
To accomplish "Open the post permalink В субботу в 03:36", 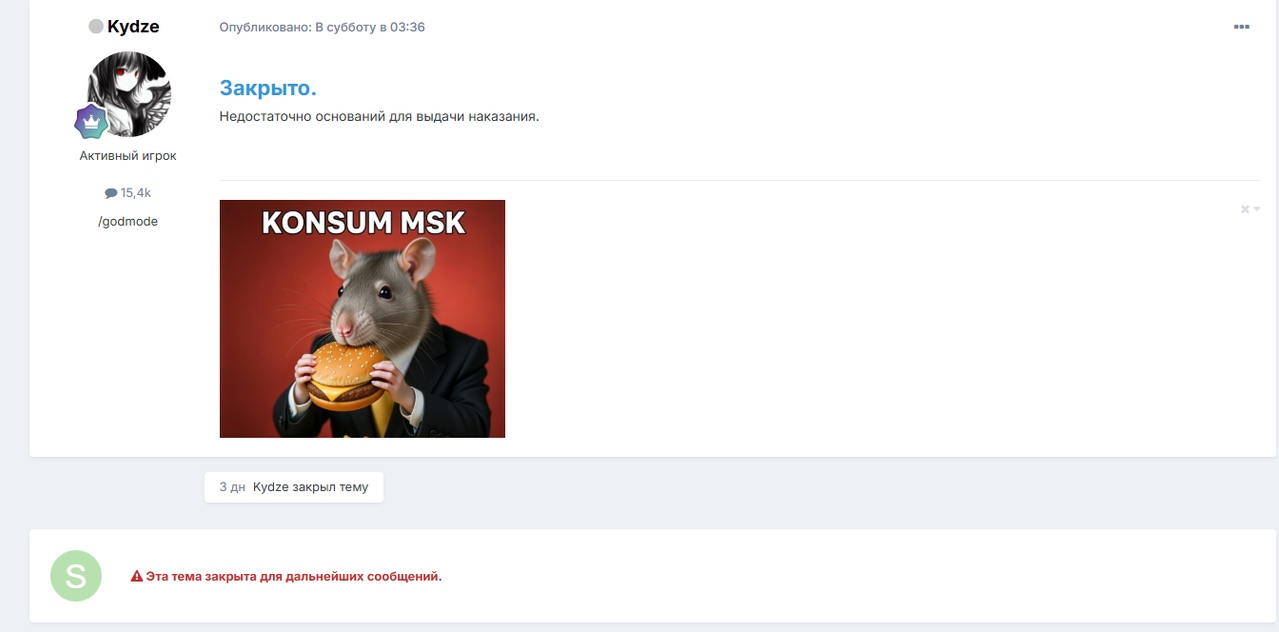I will 370,27.
